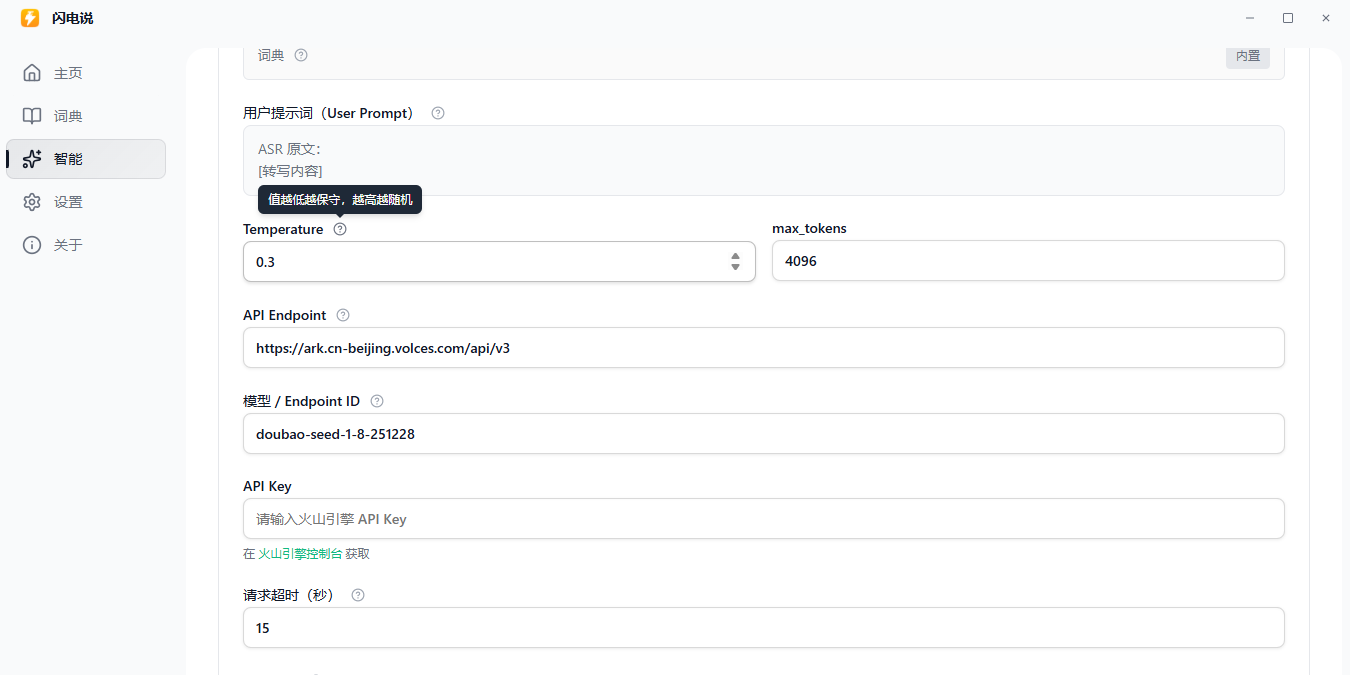Click the help icon next to API Endpoint
The width and height of the screenshot is (1350, 675).
(343, 315)
